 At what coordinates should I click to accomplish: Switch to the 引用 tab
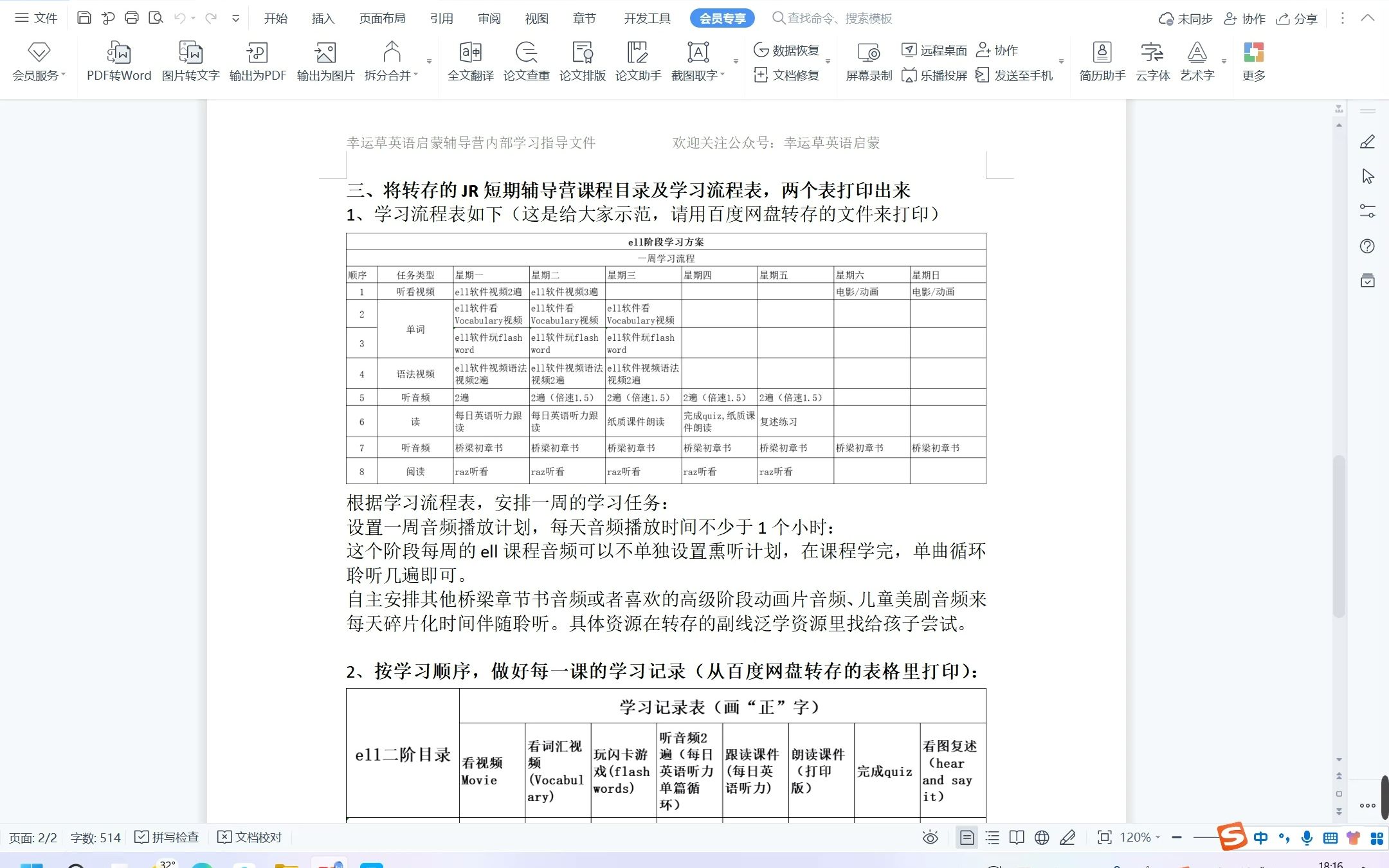(x=441, y=18)
